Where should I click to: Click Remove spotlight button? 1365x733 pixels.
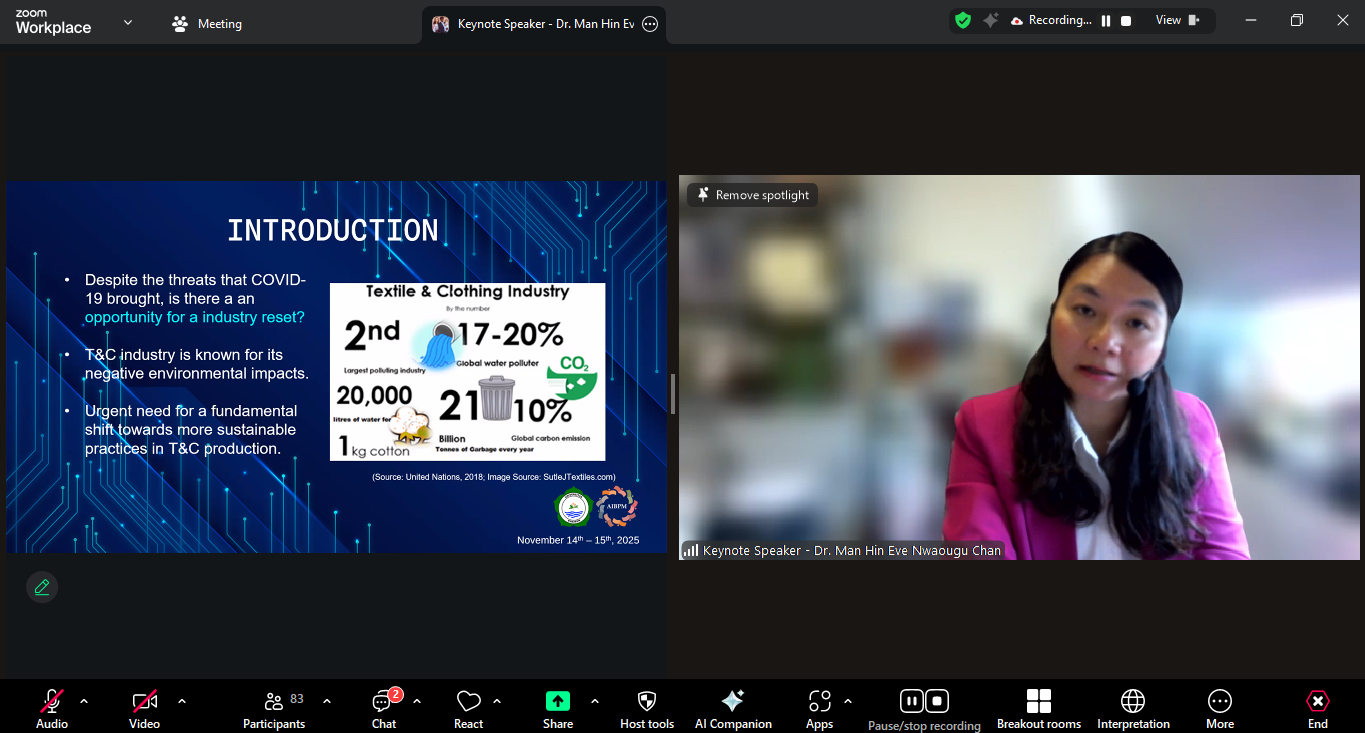tap(752, 195)
